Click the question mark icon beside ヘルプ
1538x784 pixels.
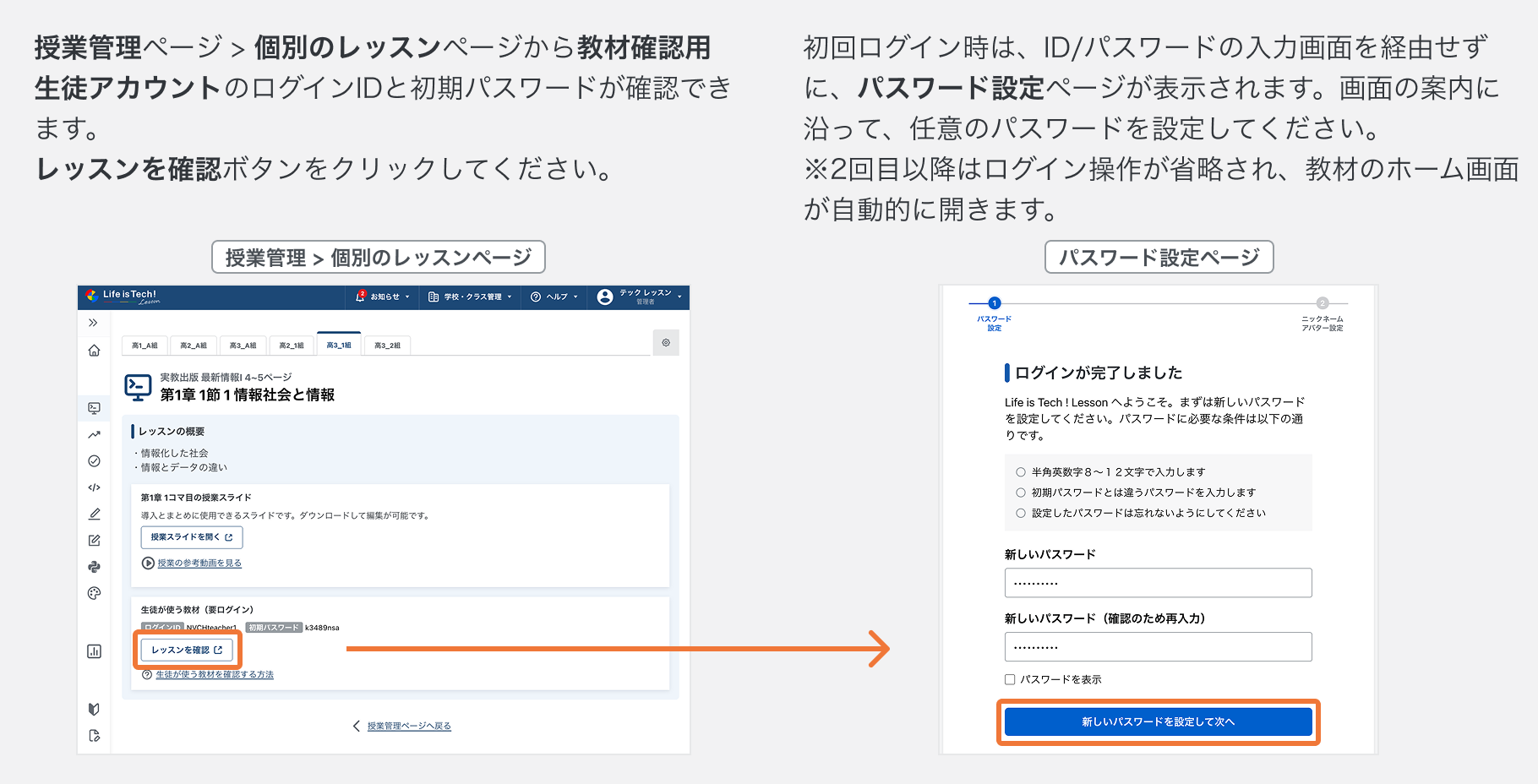(x=536, y=297)
